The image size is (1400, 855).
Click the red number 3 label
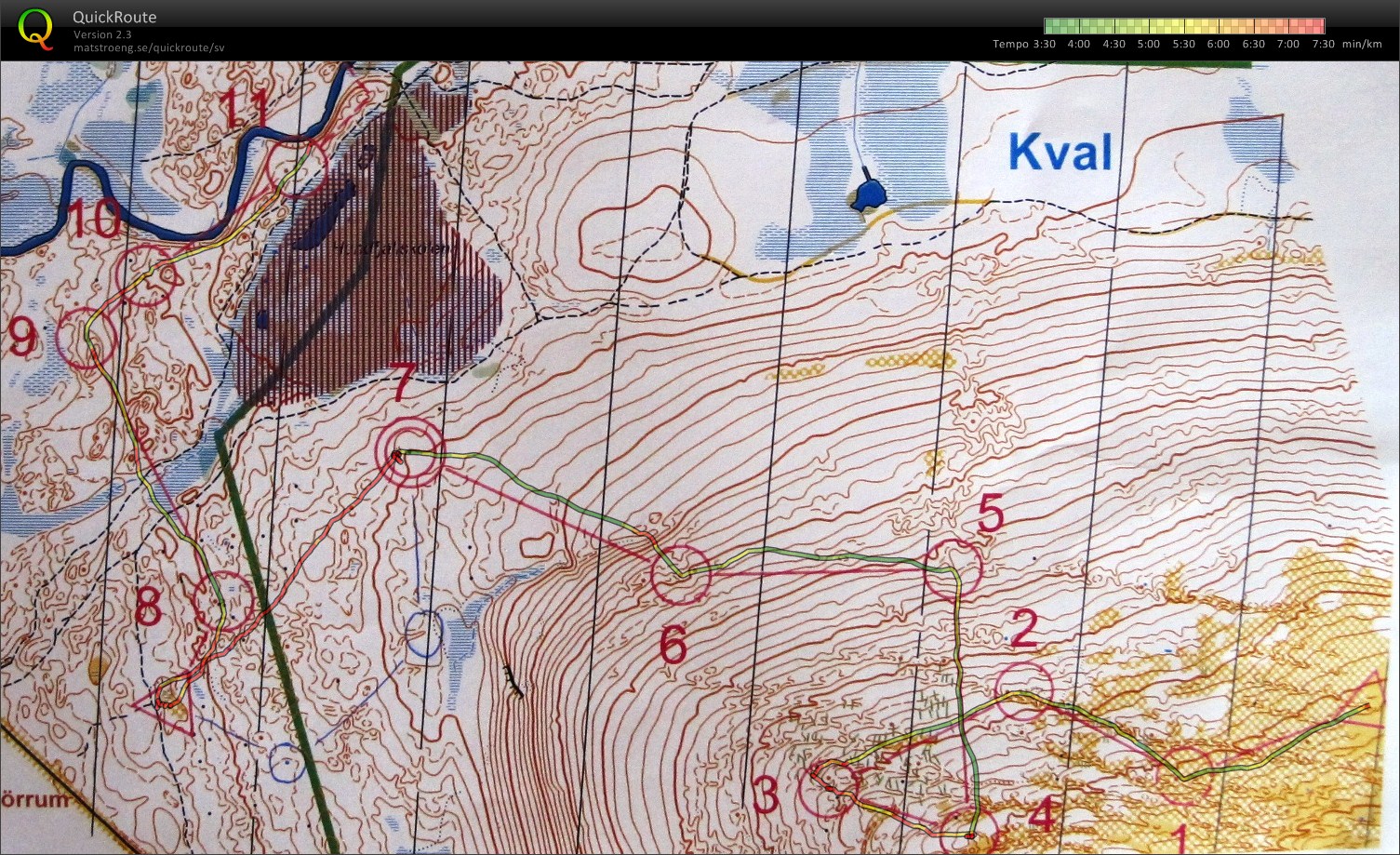pyautogui.click(x=766, y=795)
